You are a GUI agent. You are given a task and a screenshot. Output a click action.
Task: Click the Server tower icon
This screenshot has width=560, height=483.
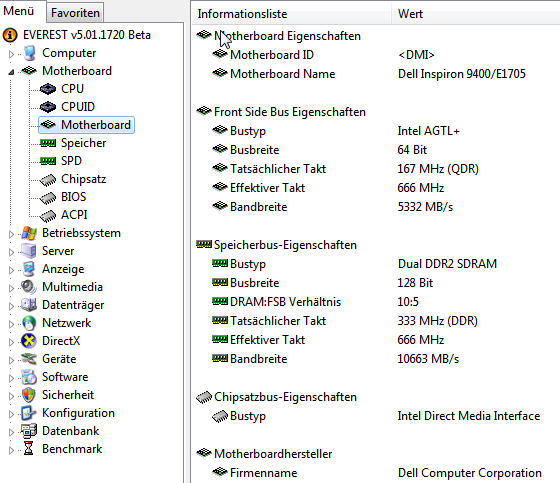(29, 251)
